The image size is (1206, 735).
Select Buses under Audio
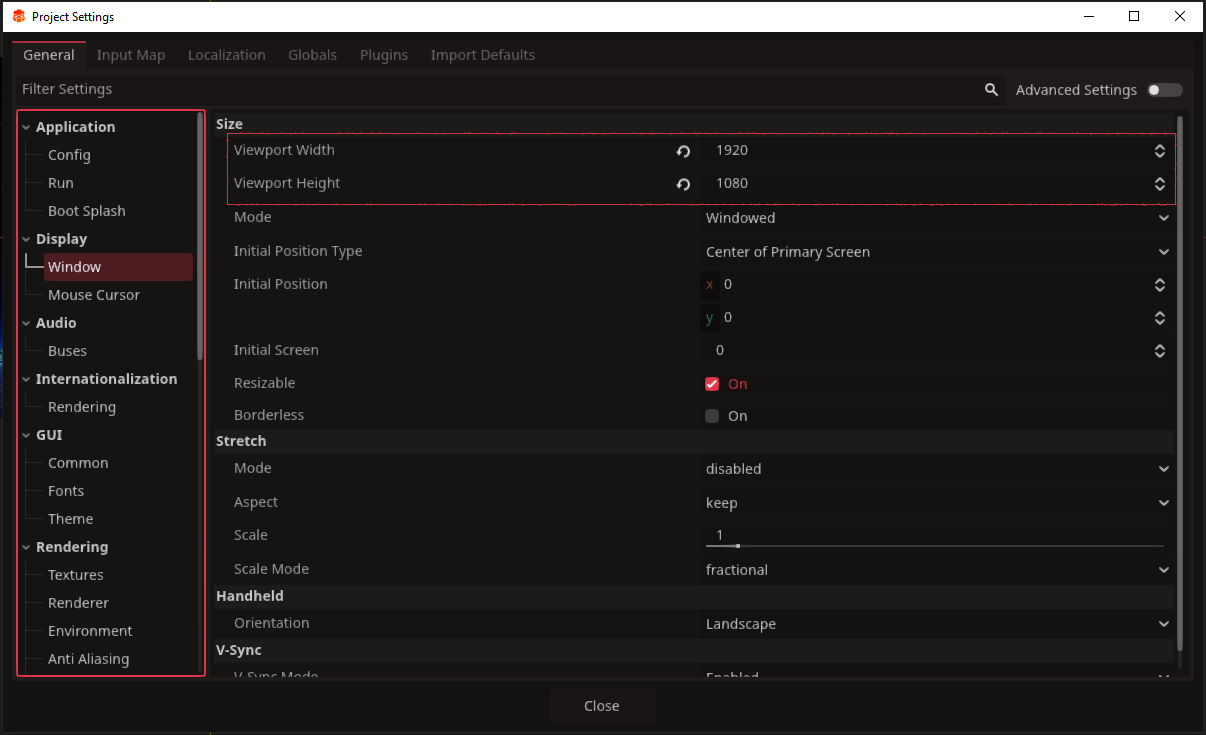click(x=67, y=351)
